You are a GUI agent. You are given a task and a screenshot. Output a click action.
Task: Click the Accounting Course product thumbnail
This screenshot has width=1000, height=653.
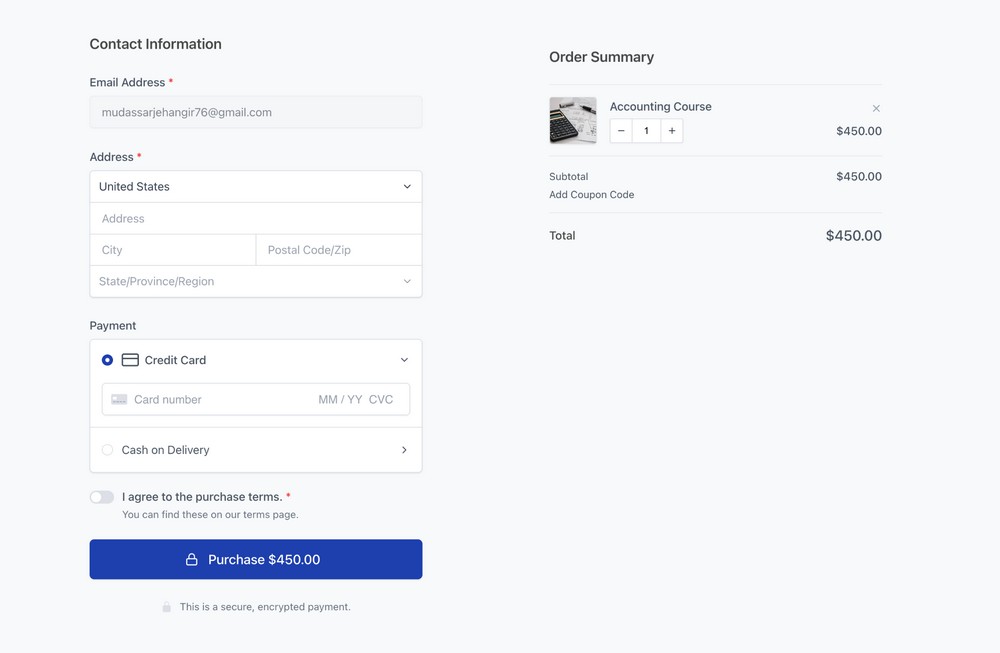(x=572, y=120)
